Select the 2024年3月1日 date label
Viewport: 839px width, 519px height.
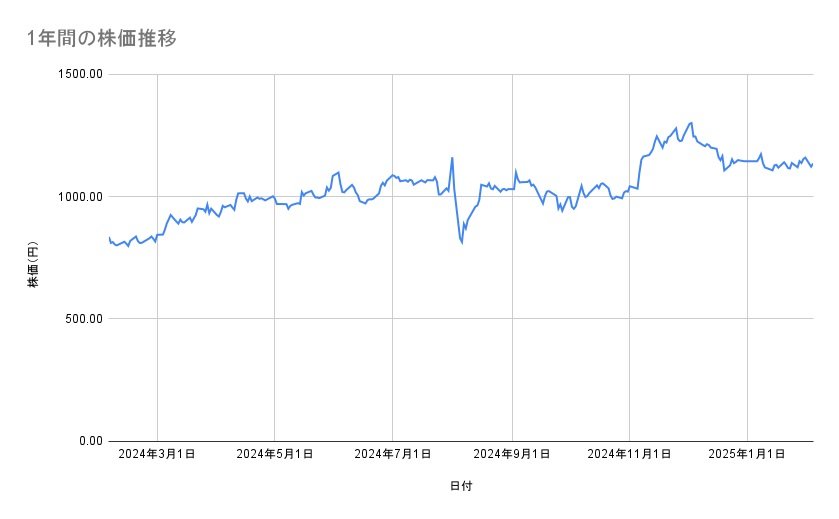(157, 454)
